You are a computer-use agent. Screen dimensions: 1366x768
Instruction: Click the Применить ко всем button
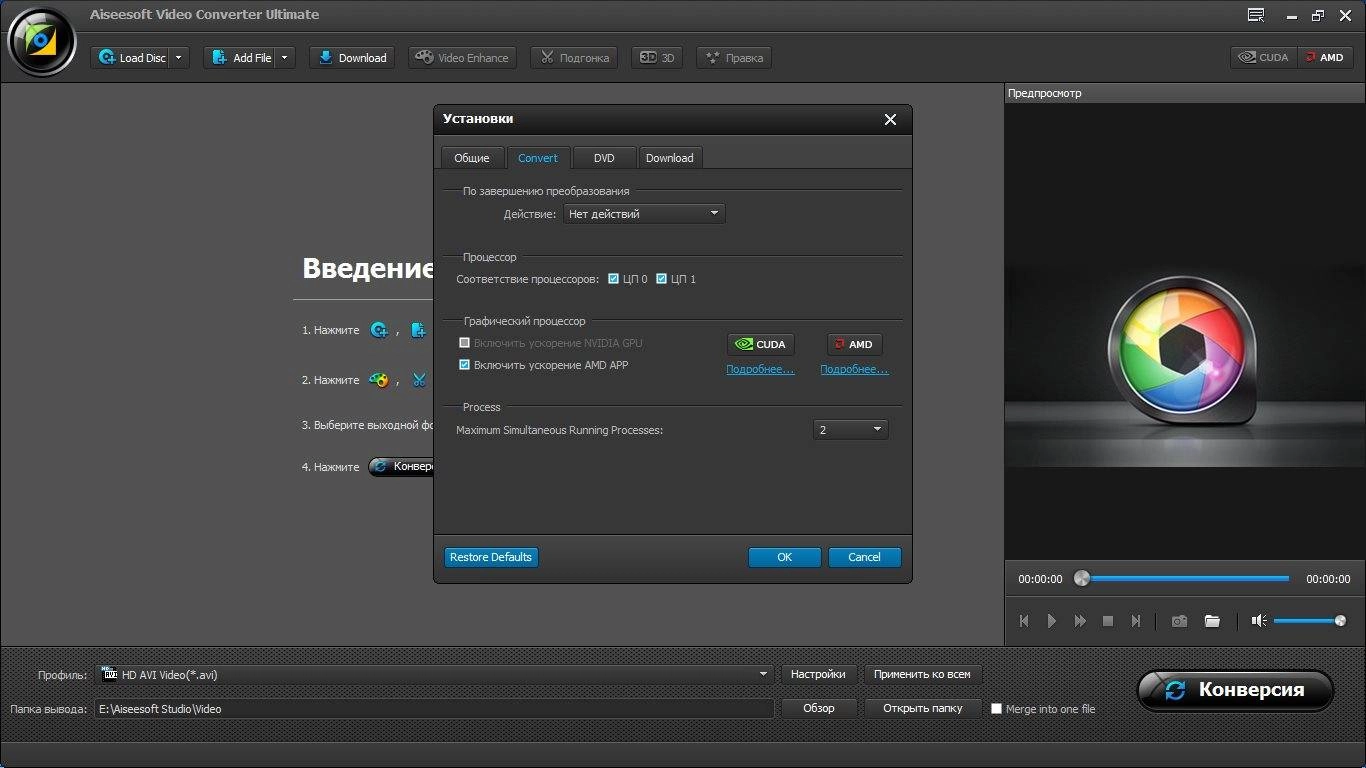[922, 675]
